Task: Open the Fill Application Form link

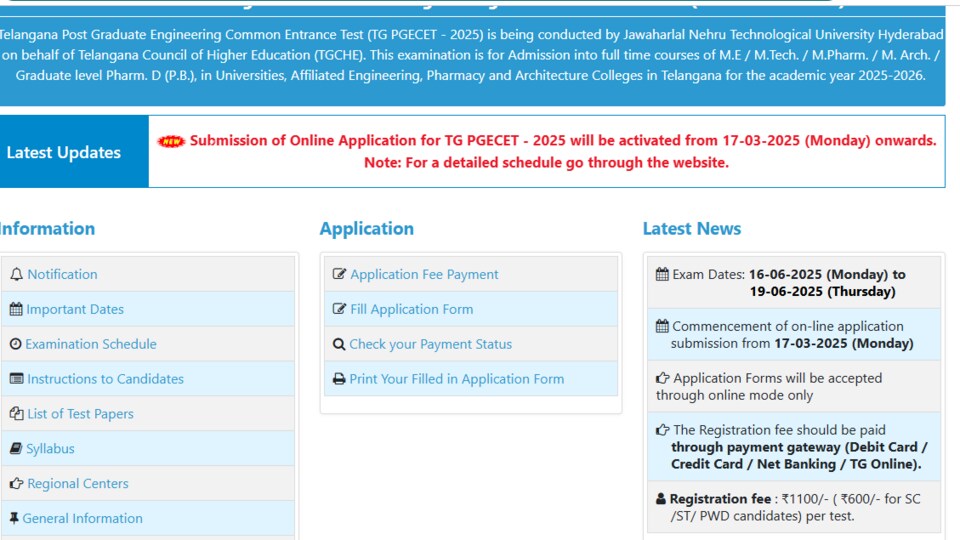Action: [x=411, y=309]
